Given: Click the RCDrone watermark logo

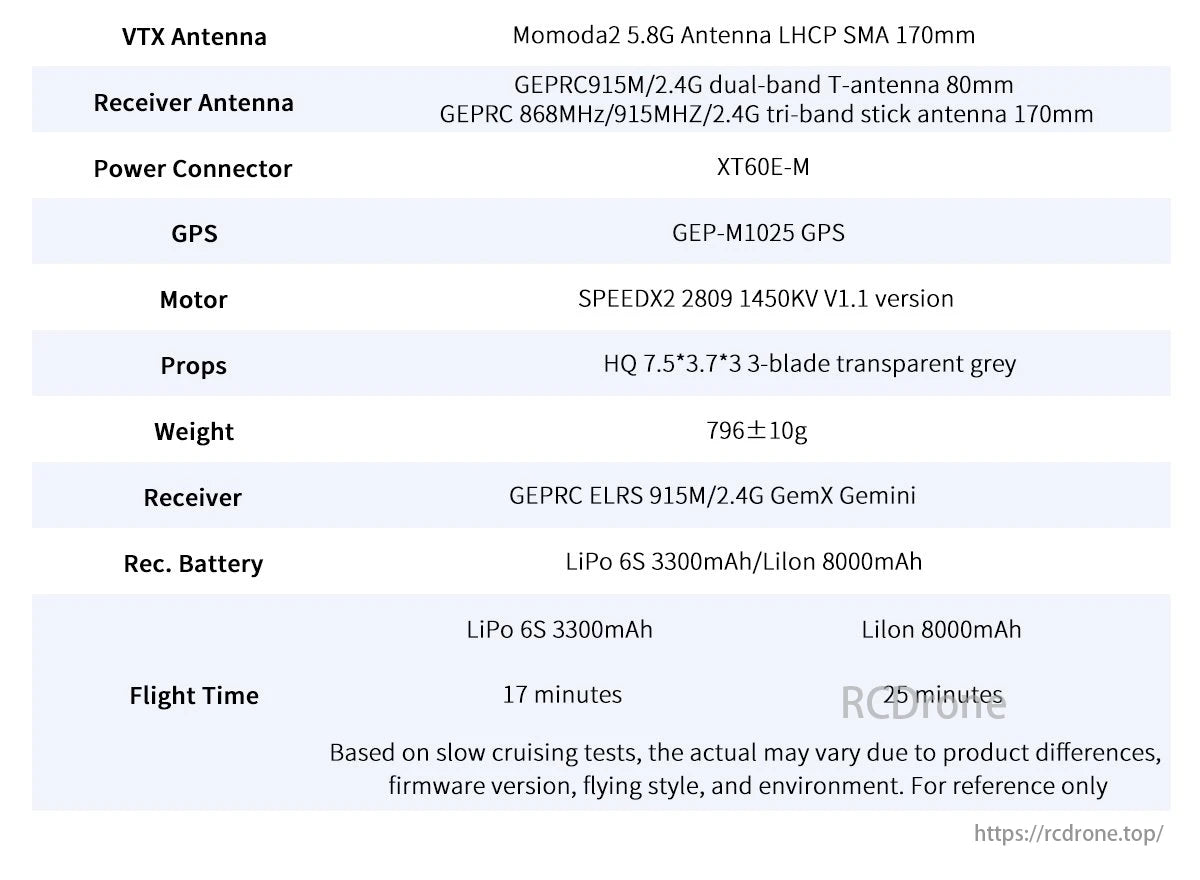Looking at the screenshot, I should tap(923, 705).
